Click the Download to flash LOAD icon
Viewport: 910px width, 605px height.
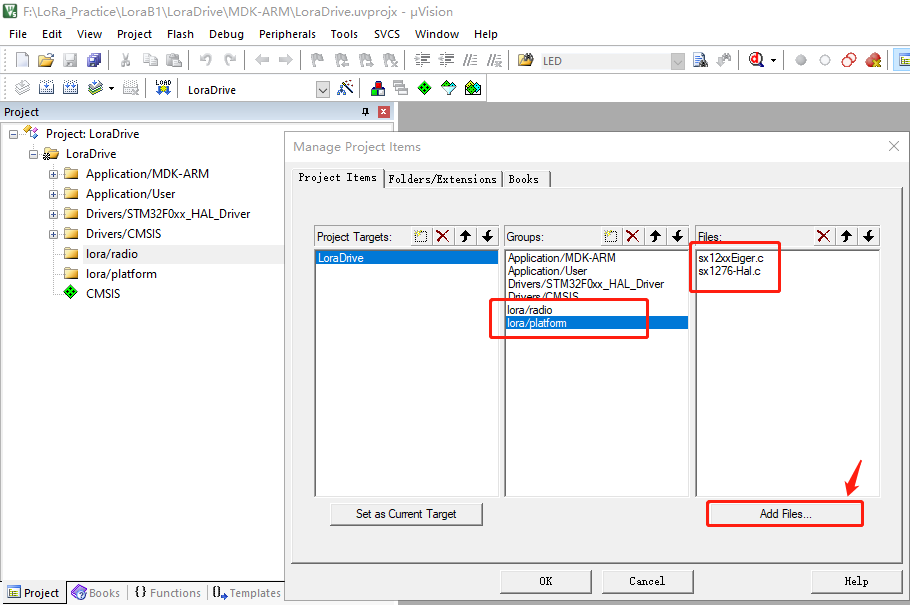pos(163,88)
